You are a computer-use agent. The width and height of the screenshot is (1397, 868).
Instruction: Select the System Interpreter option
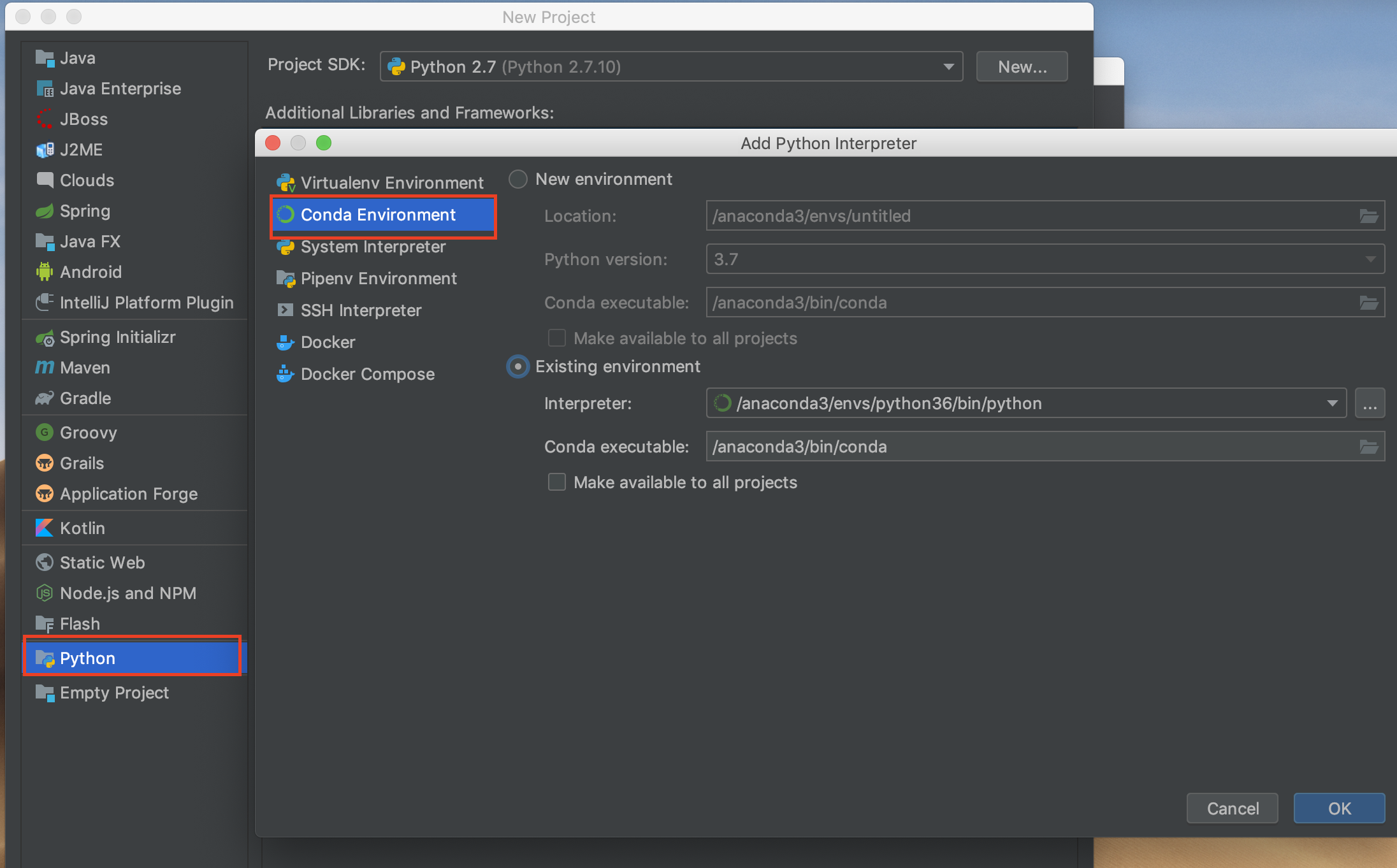click(x=372, y=245)
